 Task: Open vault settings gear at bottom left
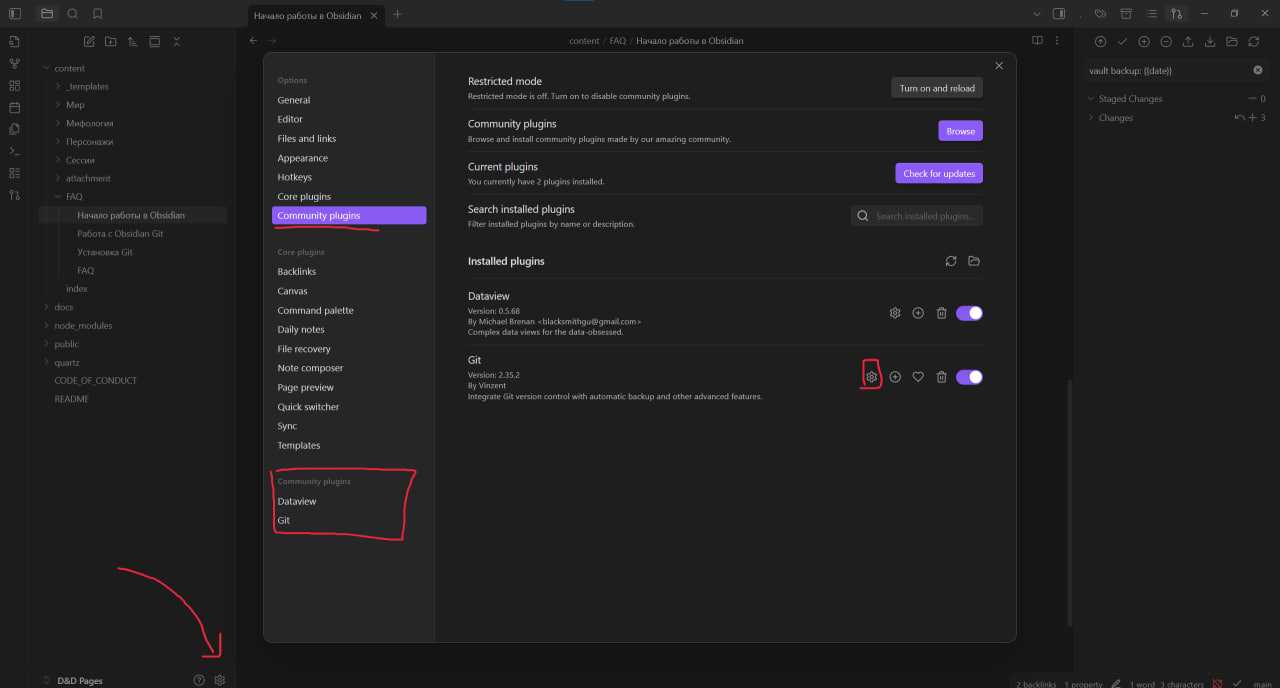tap(220, 680)
